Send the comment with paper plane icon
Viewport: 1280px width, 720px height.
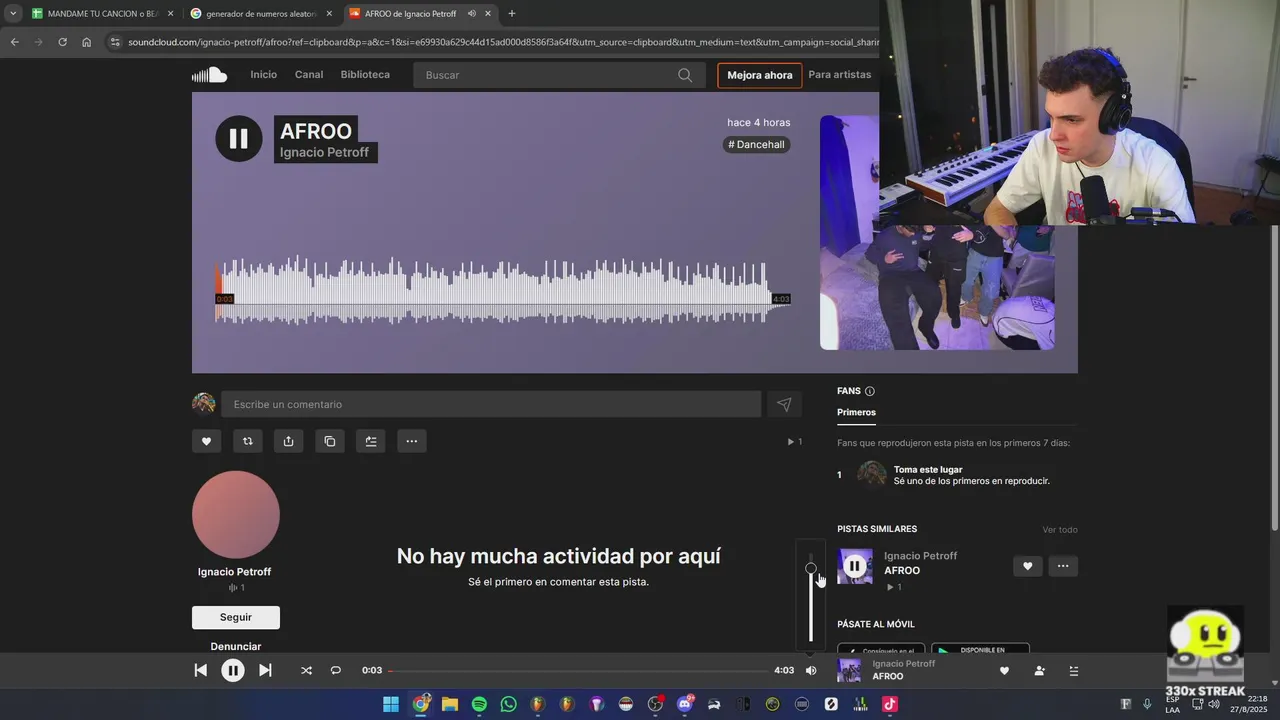pos(784,404)
